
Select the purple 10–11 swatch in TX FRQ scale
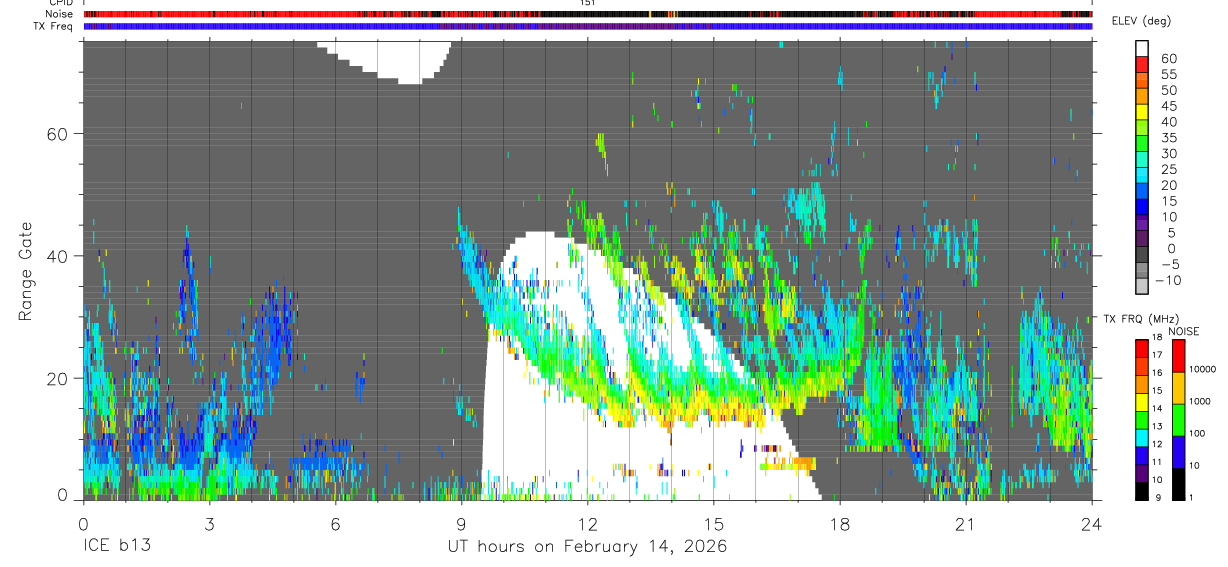tap(1142, 473)
